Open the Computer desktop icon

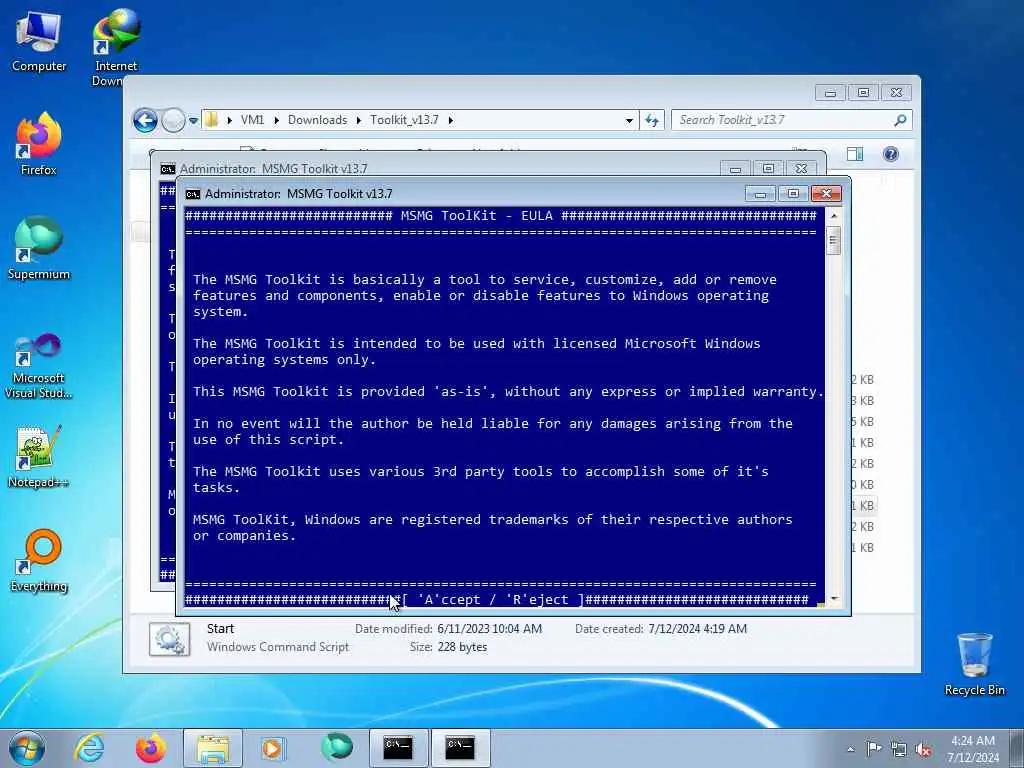click(39, 40)
